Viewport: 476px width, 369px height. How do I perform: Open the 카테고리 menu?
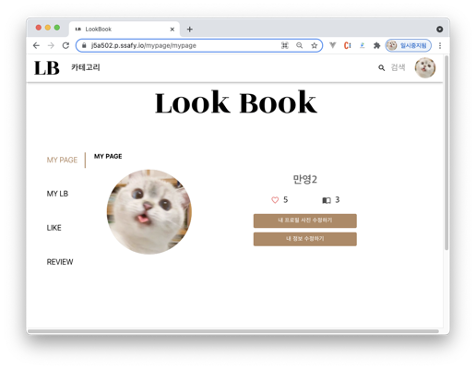[x=86, y=68]
